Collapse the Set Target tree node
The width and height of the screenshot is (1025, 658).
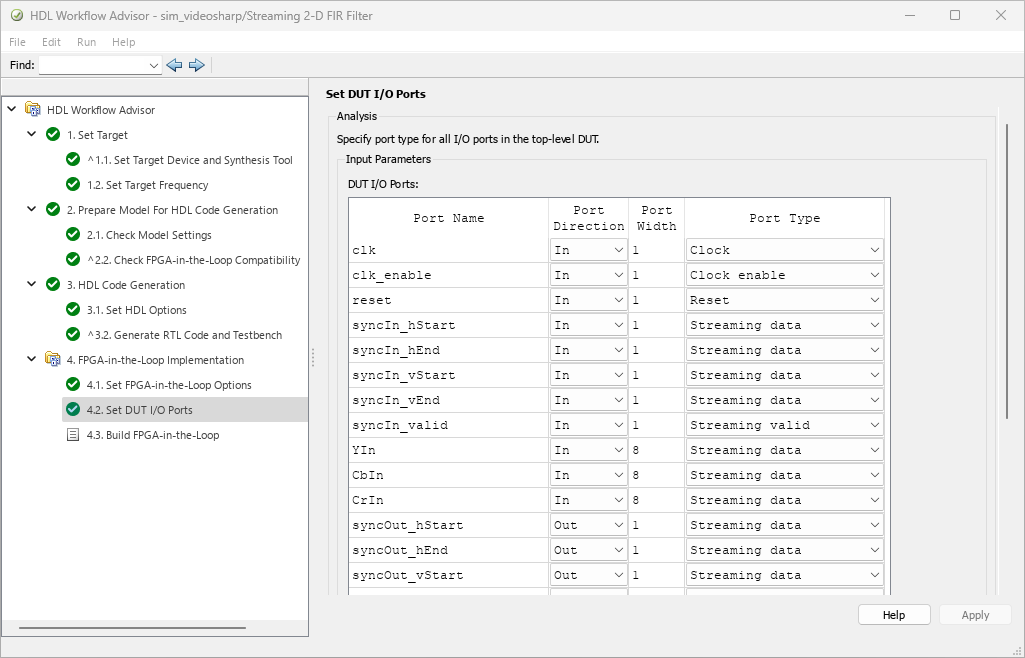pos(31,135)
